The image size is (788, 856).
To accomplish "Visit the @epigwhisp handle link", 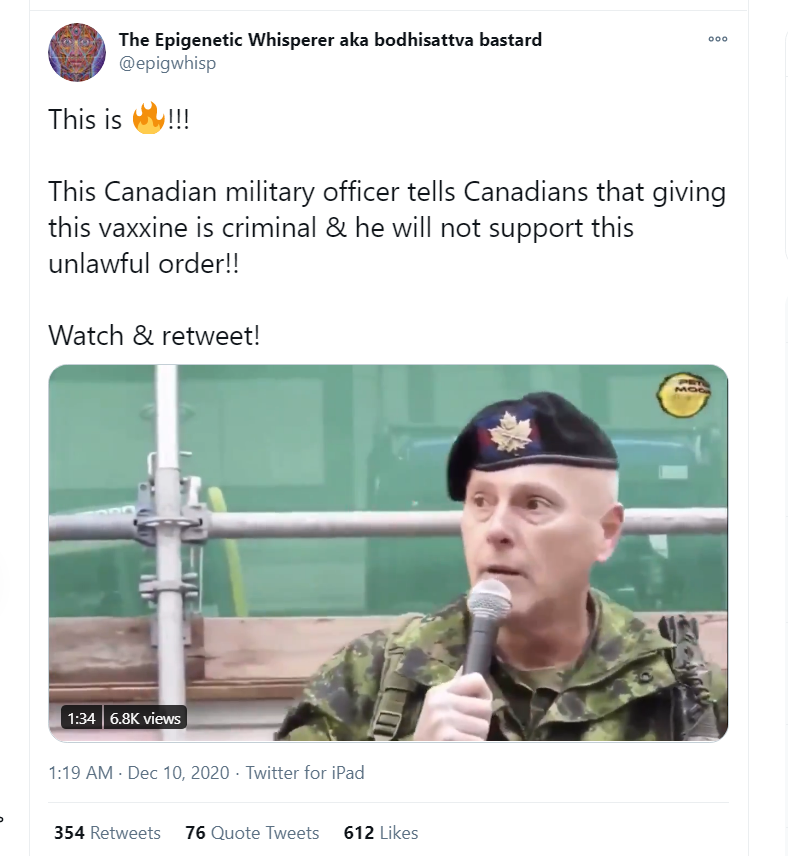I will (167, 63).
